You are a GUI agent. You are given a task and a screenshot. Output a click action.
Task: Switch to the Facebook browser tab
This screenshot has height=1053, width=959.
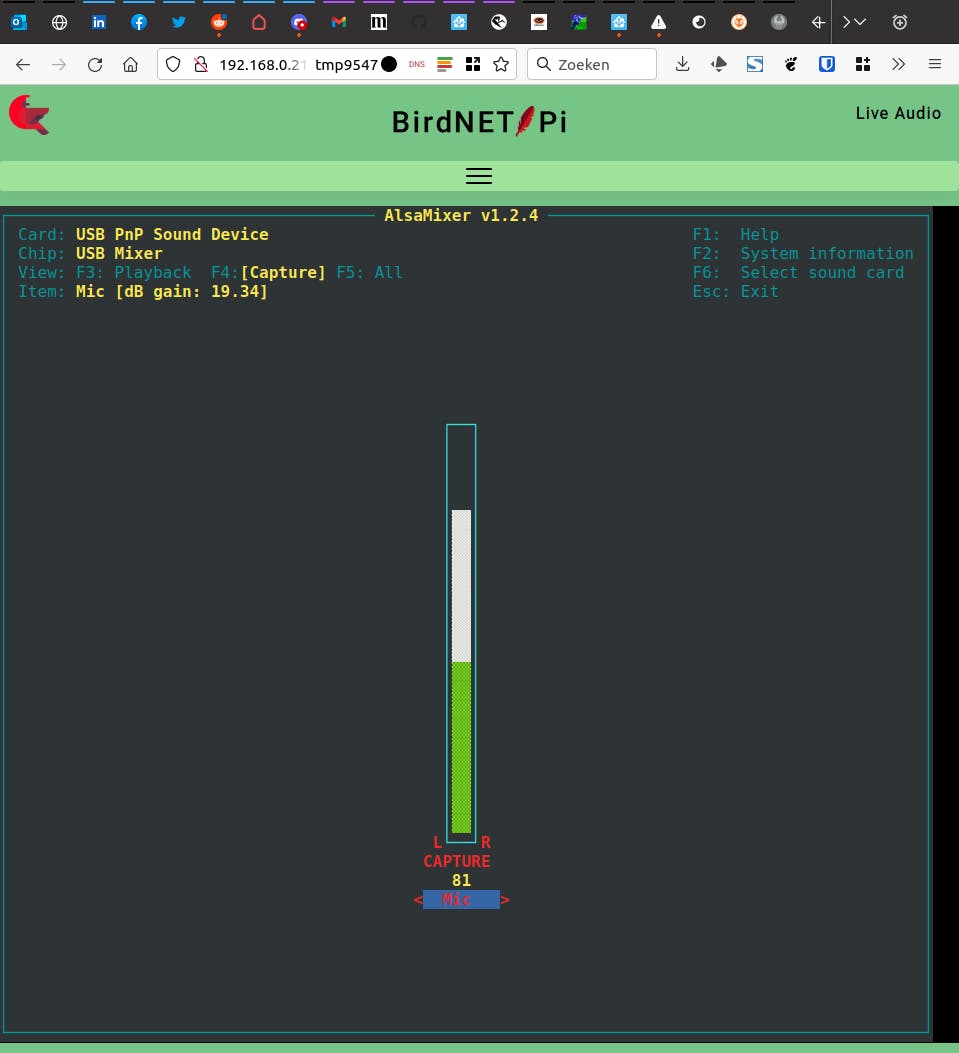(x=138, y=22)
